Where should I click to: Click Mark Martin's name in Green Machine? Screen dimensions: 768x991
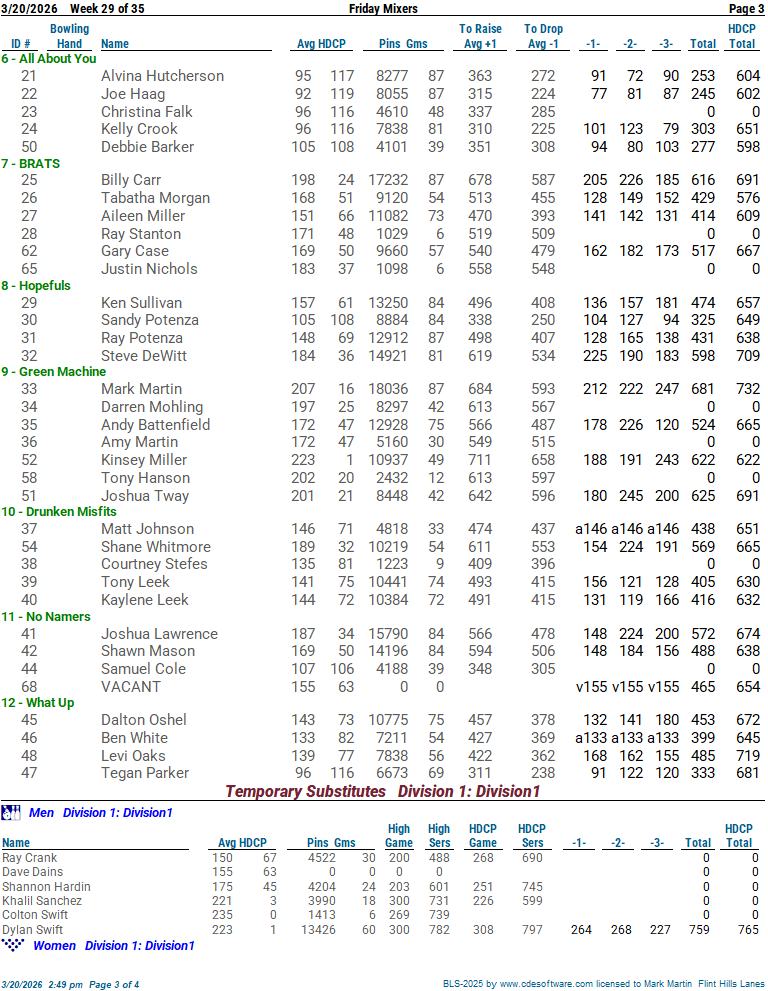(x=141, y=389)
